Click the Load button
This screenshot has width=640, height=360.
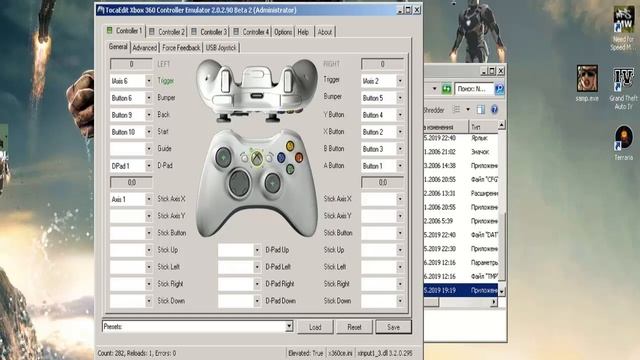tap(315, 327)
